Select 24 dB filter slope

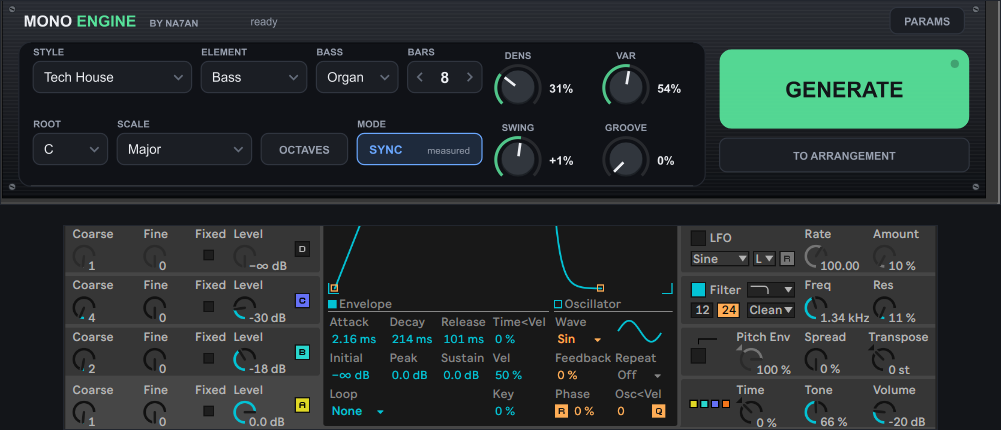click(728, 310)
